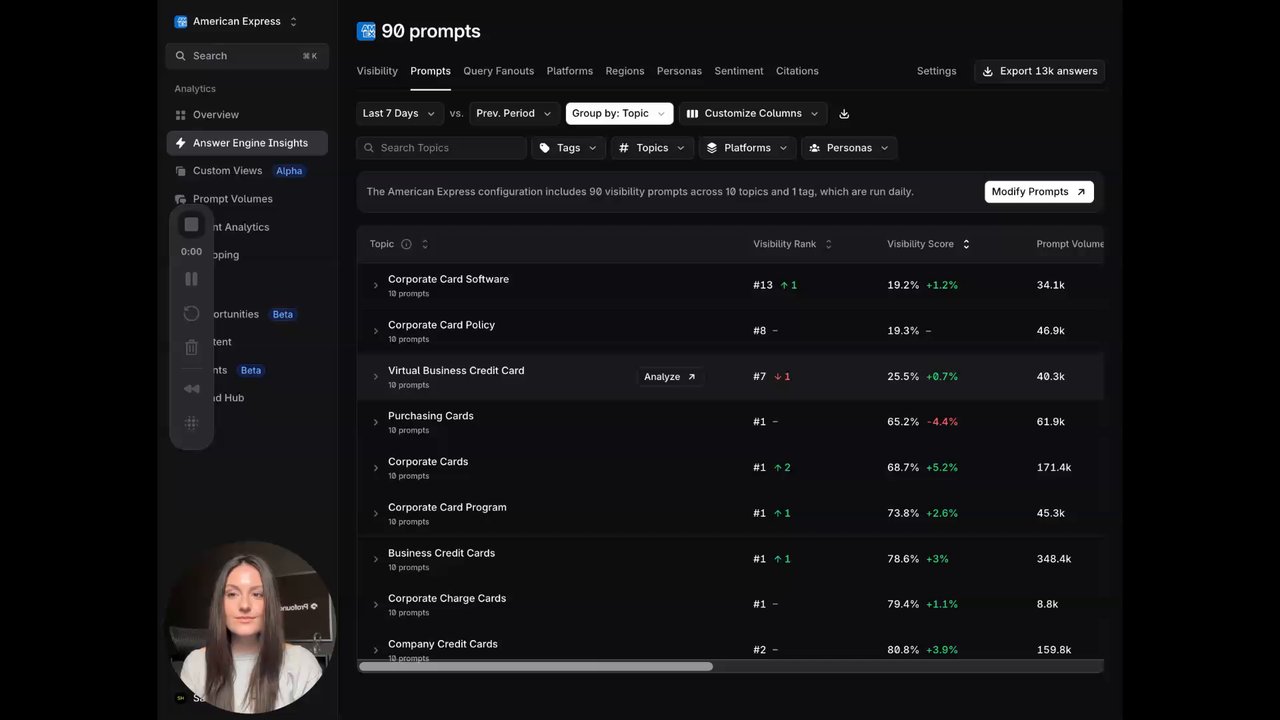Click the rewind icon in the recording widget
This screenshot has width=1280, height=720.
[192, 389]
